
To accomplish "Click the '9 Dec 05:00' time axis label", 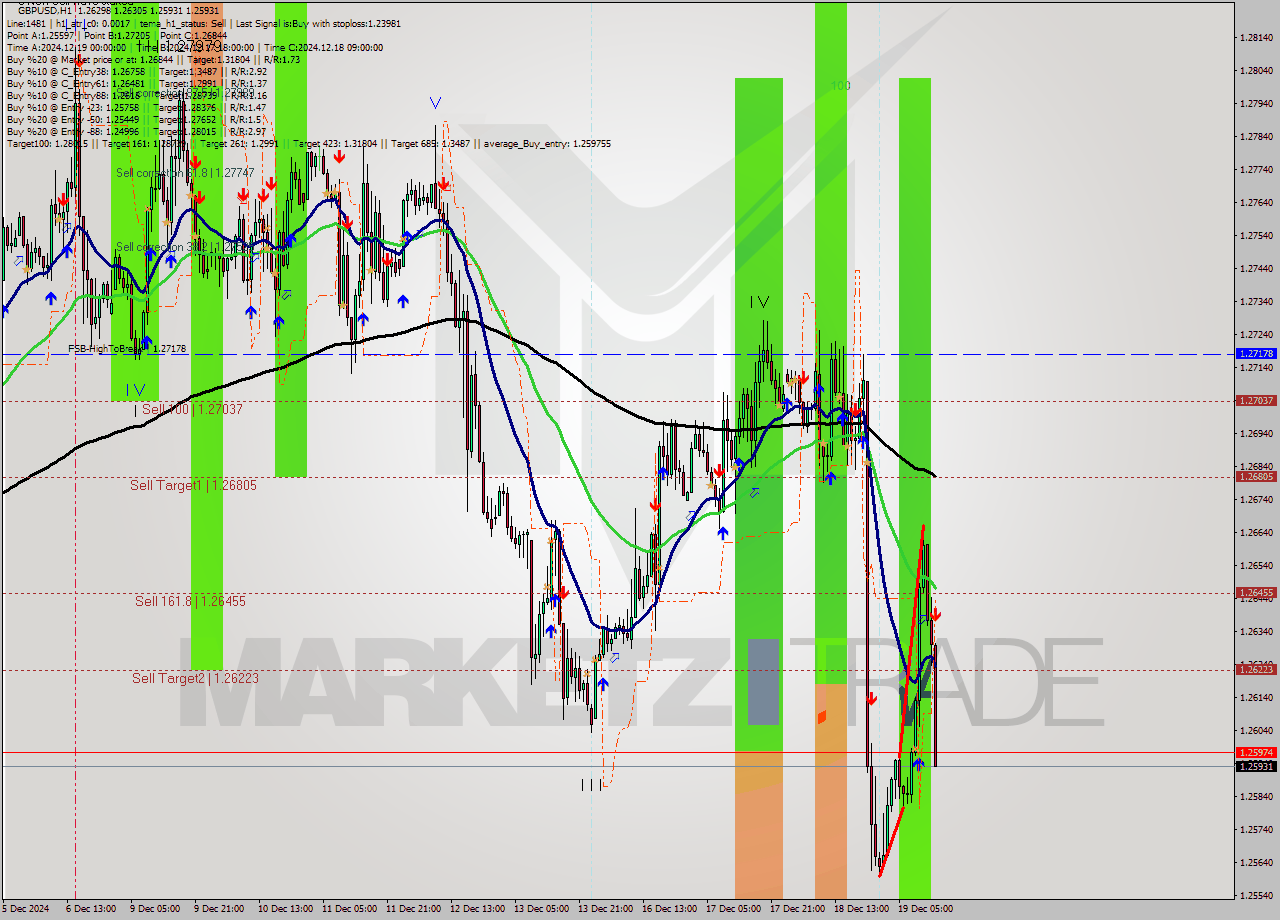I will 155,909.
